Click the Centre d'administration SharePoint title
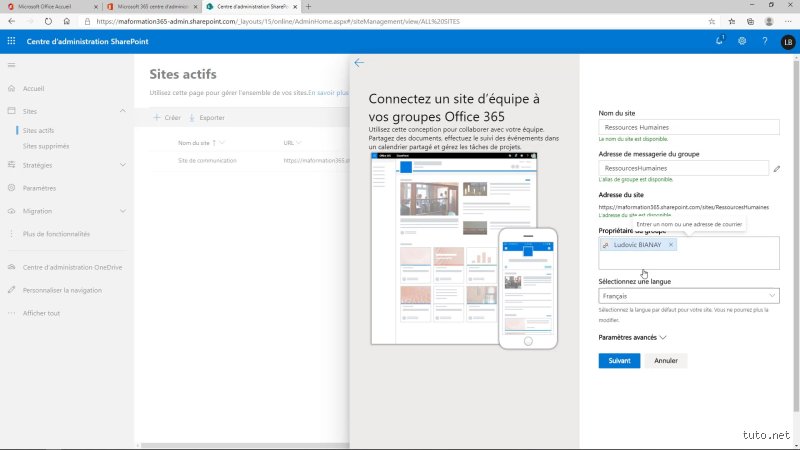The image size is (800, 450). click(87, 41)
